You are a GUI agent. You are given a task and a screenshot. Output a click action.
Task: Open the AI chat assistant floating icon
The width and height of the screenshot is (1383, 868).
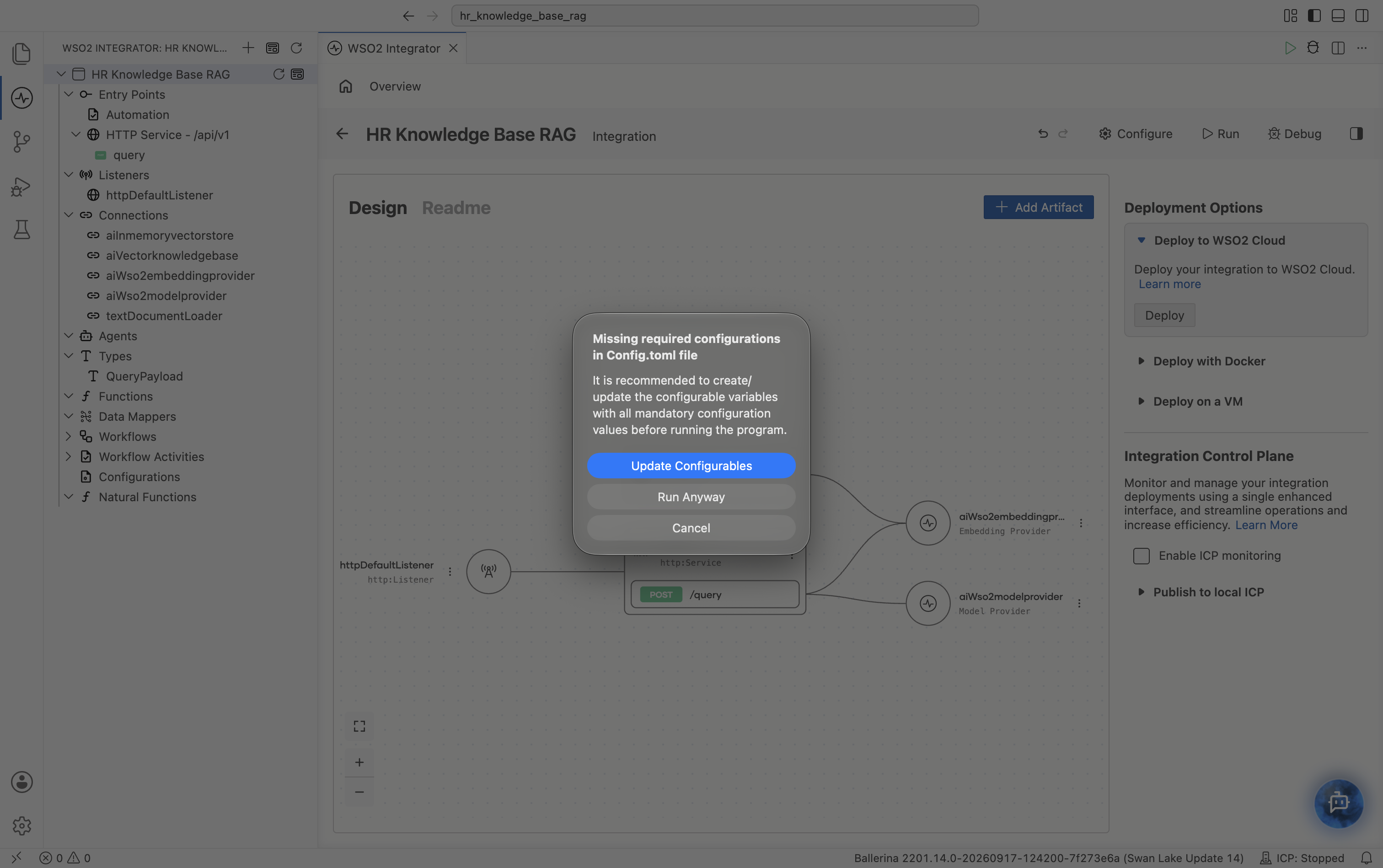1339,803
